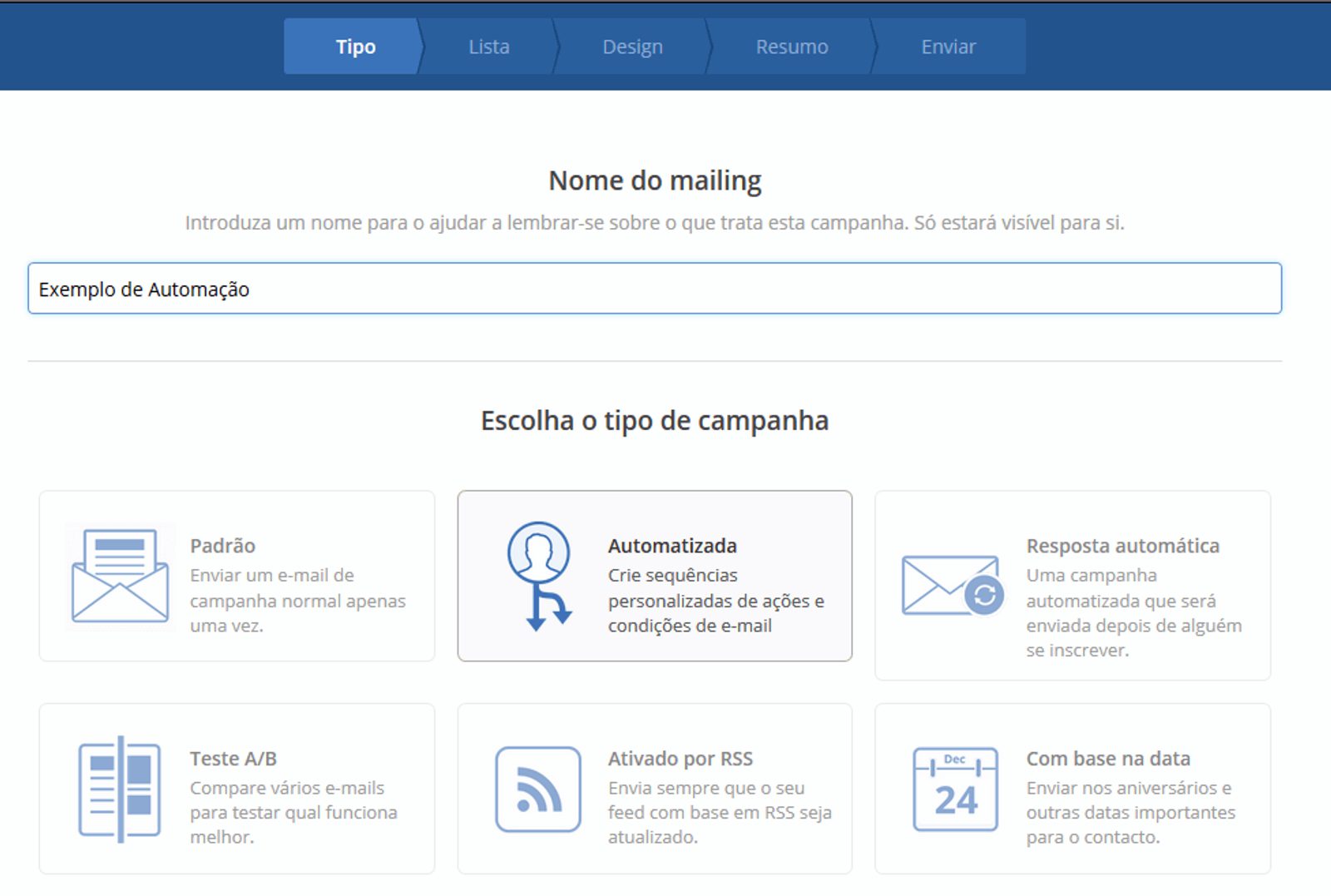This screenshot has height=896, width=1331.
Task: Click the Com base na data description text
Action: [x=1131, y=813]
